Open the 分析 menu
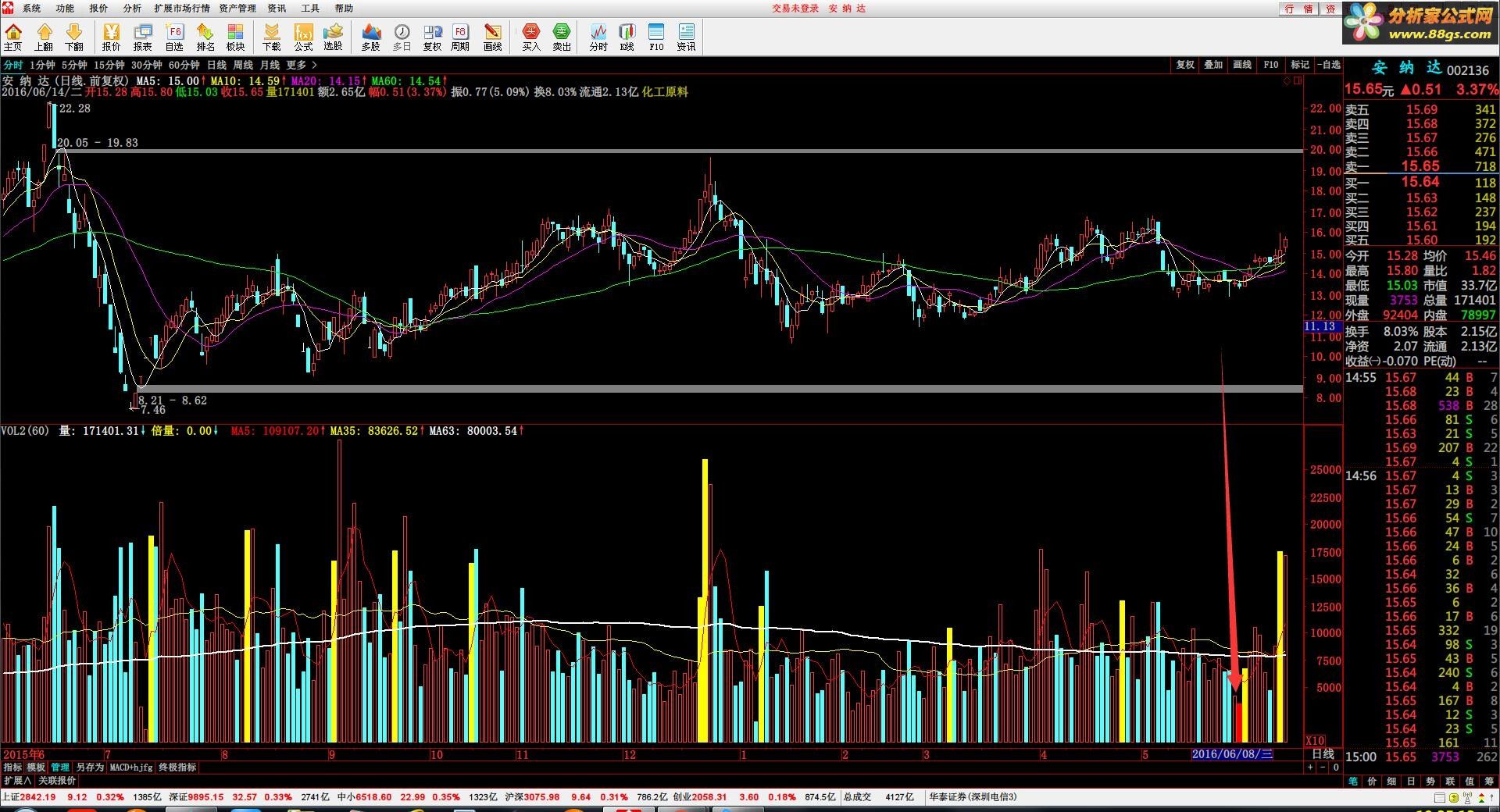This screenshot has width=1500, height=812. click(132, 8)
